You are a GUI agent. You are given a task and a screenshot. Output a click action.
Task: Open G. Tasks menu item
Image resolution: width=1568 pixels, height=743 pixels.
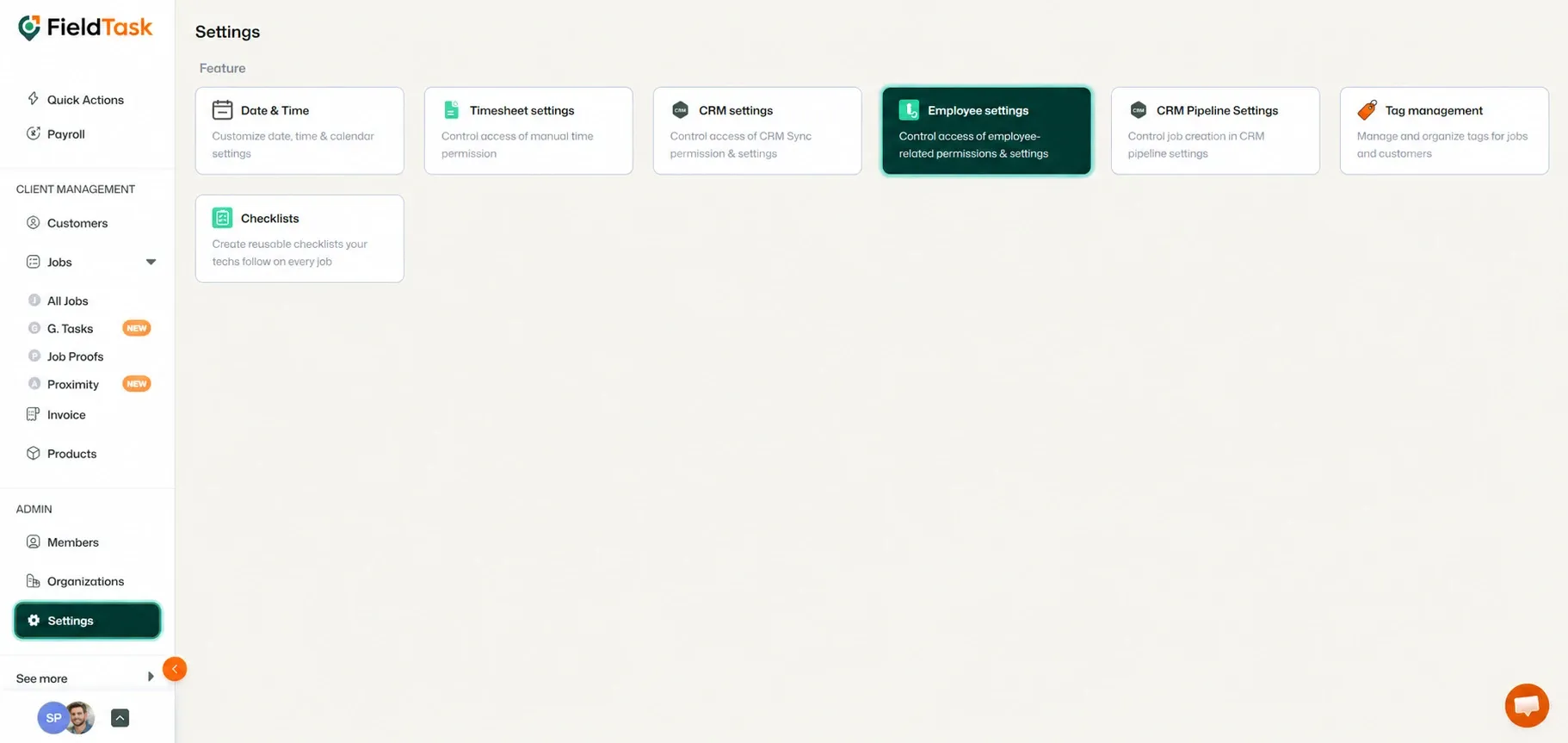(x=70, y=328)
